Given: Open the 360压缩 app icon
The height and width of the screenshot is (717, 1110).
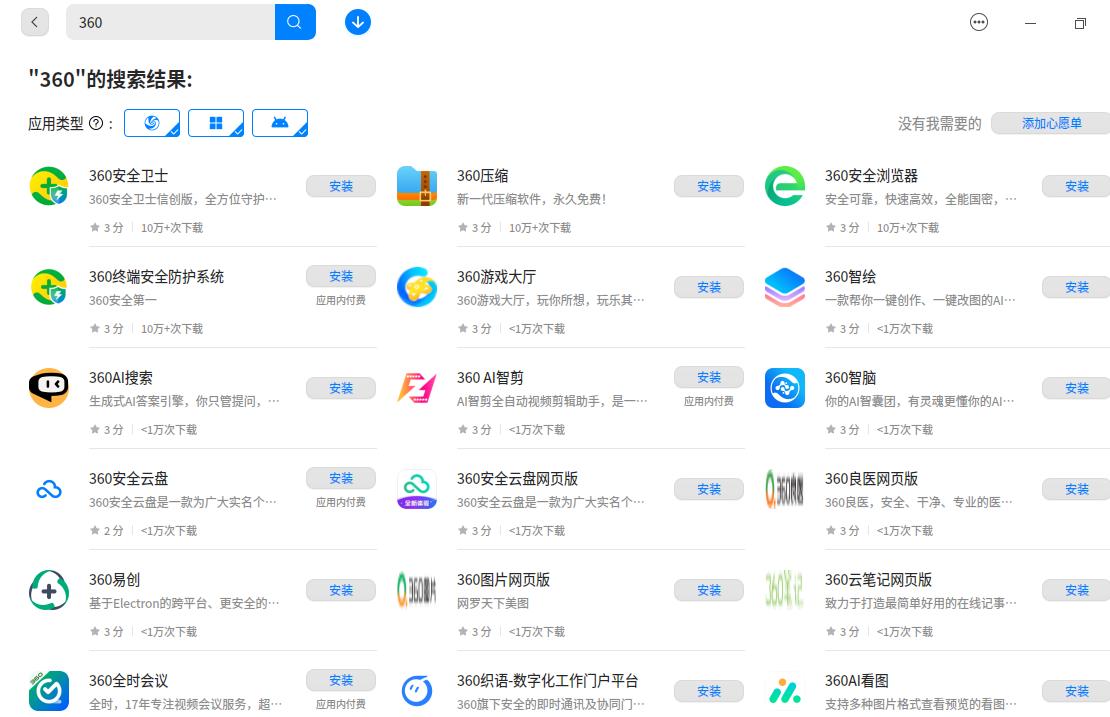Looking at the screenshot, I should (417, 186).
